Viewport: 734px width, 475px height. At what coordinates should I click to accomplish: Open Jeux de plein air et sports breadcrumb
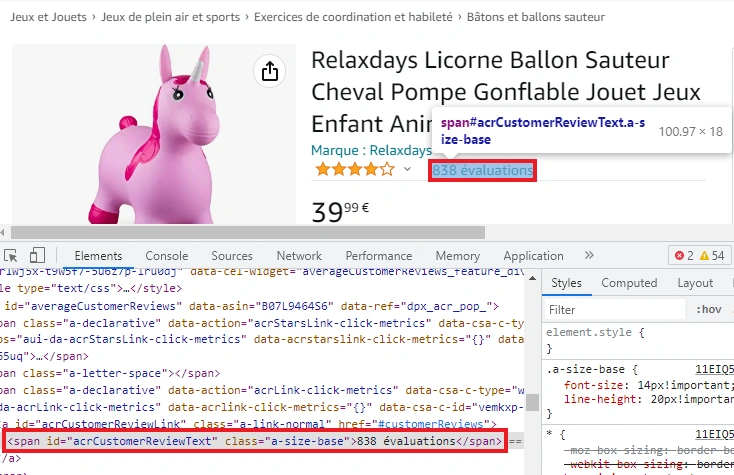point(170,17)
